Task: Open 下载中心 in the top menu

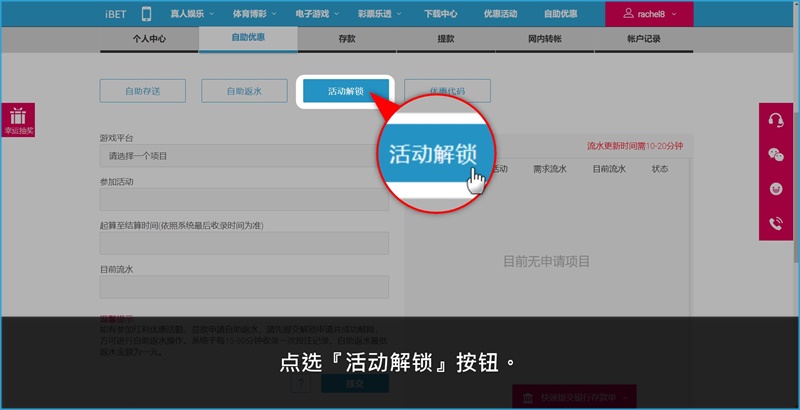Action: tap(440, 14)
